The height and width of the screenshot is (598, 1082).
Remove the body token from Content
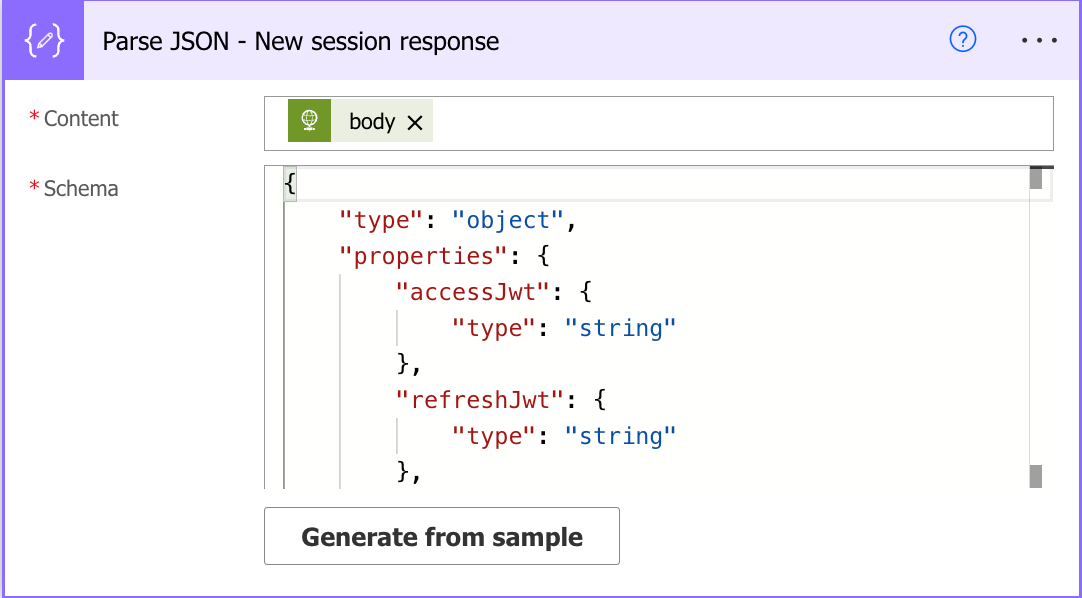[x=415, y=123]
